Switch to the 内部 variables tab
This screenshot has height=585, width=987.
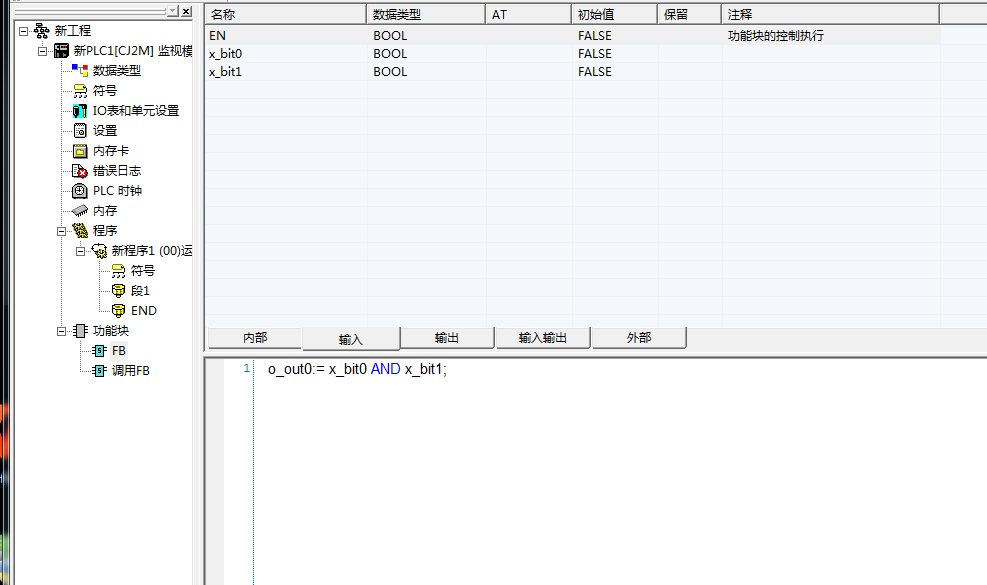click(254, 338)
